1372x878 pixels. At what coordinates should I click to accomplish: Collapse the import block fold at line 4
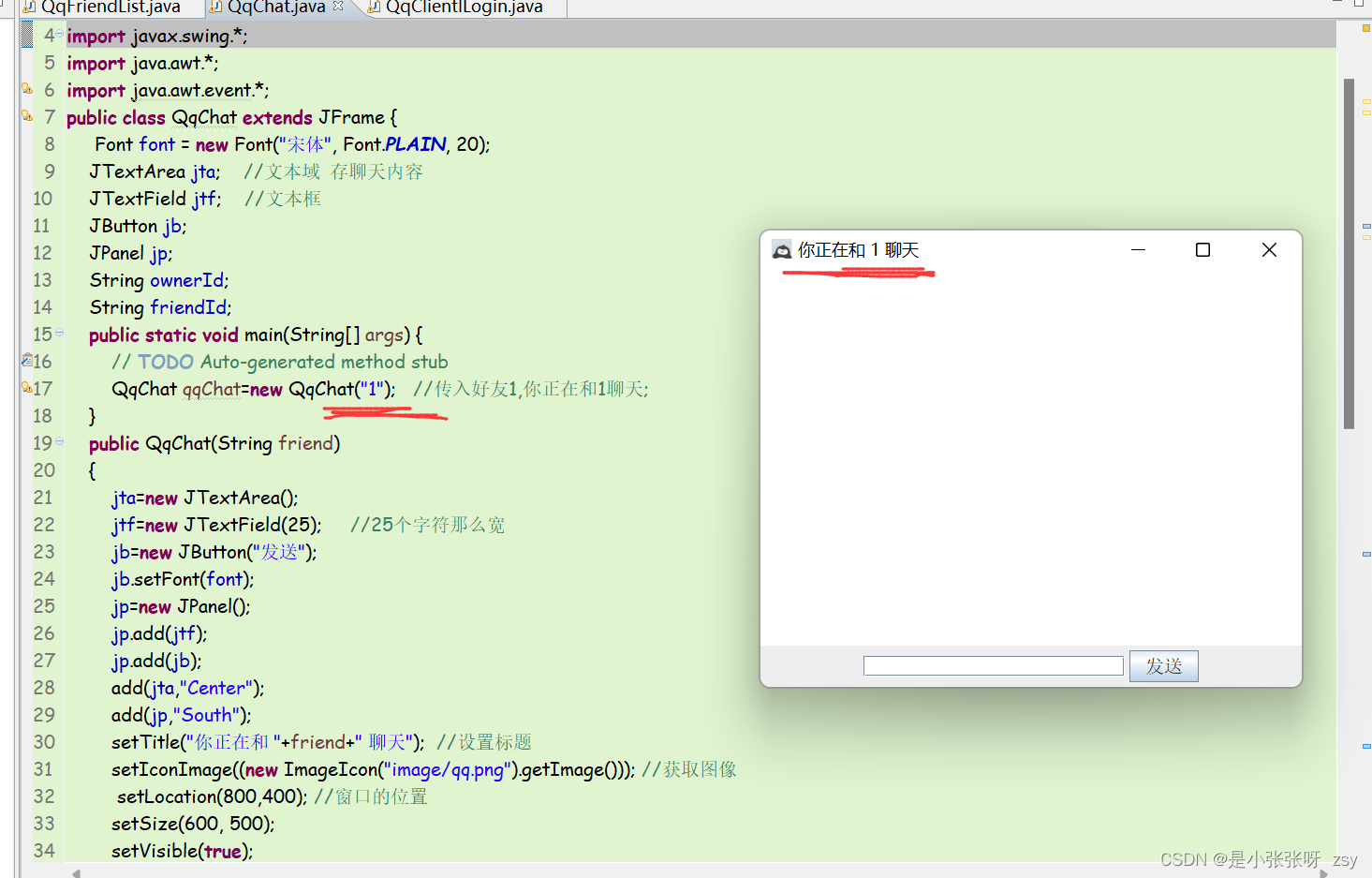pyautogui.click(x=60, y=35)
